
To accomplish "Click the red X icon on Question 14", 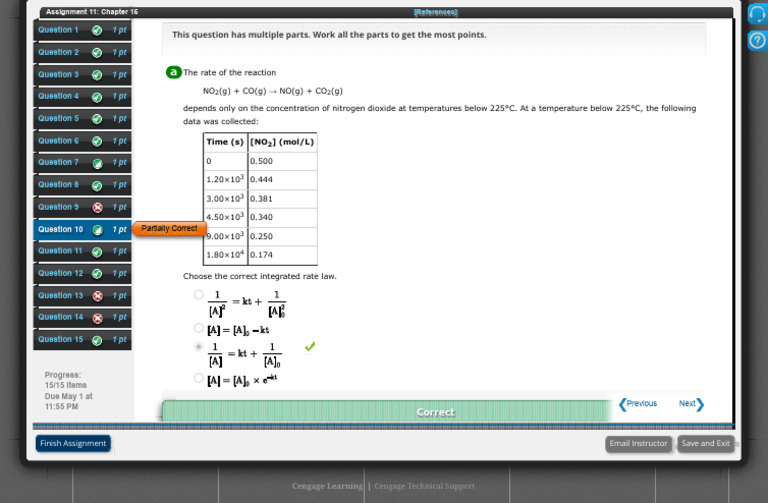I will coord(97,318).
